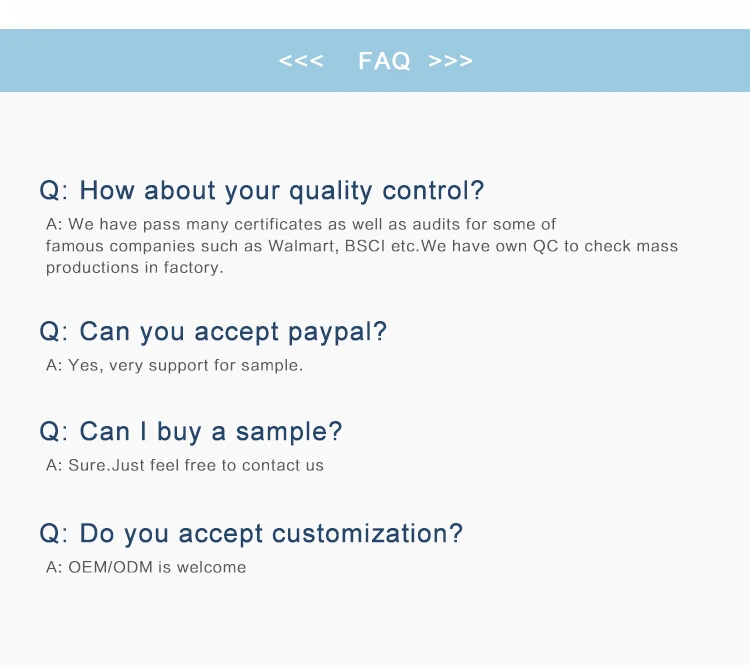Expand the quality control question

point(281,190)
